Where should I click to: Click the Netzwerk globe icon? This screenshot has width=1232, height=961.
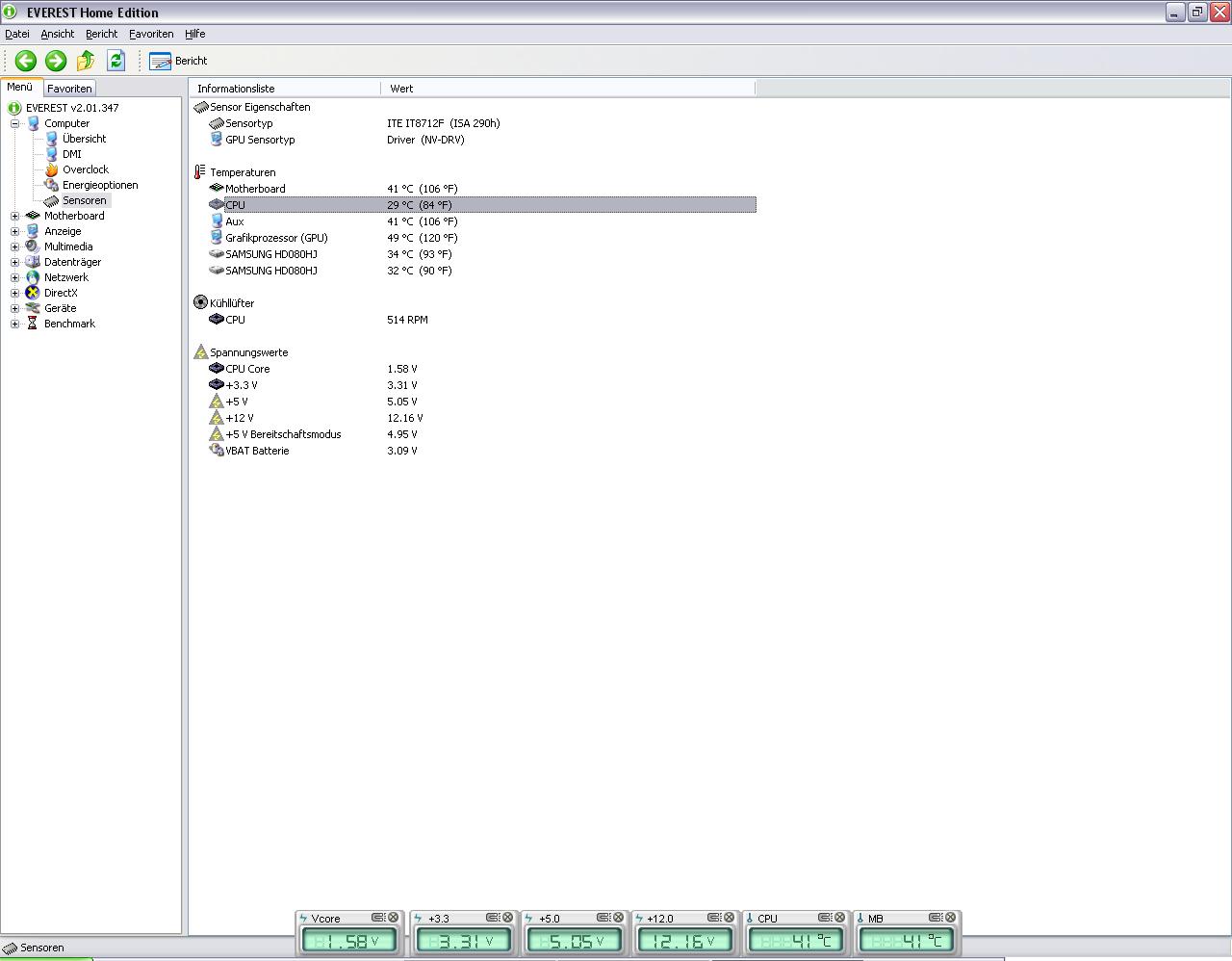[x=33, y=277]
